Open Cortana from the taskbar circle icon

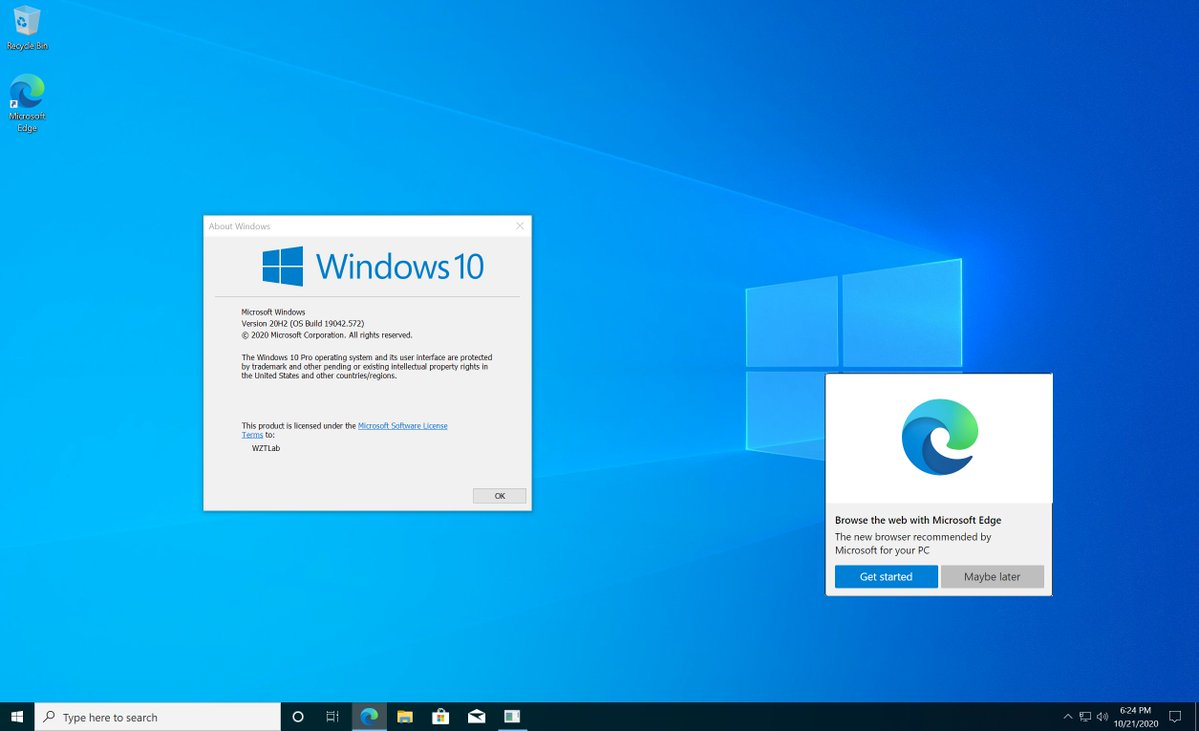(x=297, y=716)
